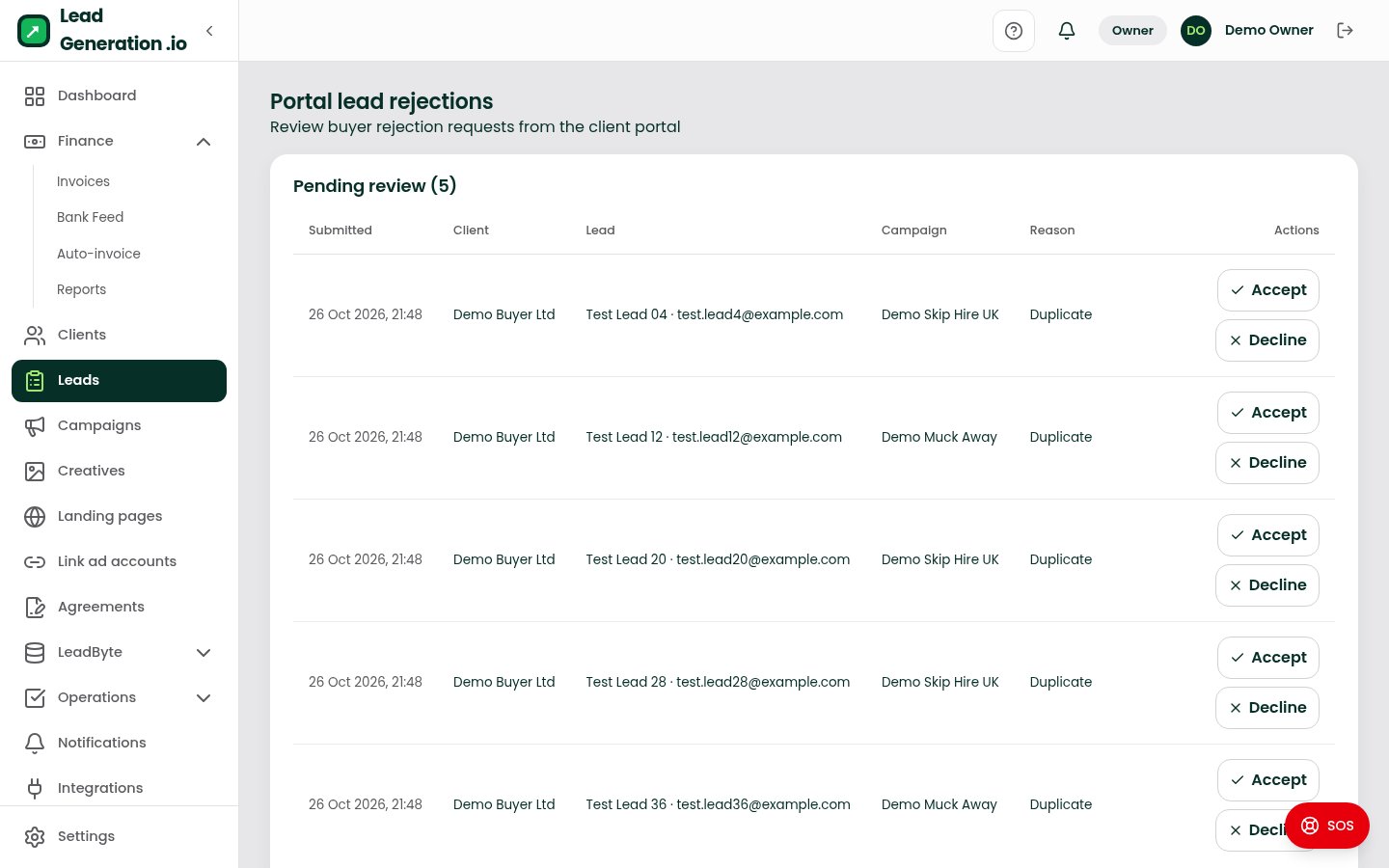Image resolution: width=1389 pixels, height=868 pixels.
Task: Decline rejection for Test Lead 20
Action: click(1267, 585)
